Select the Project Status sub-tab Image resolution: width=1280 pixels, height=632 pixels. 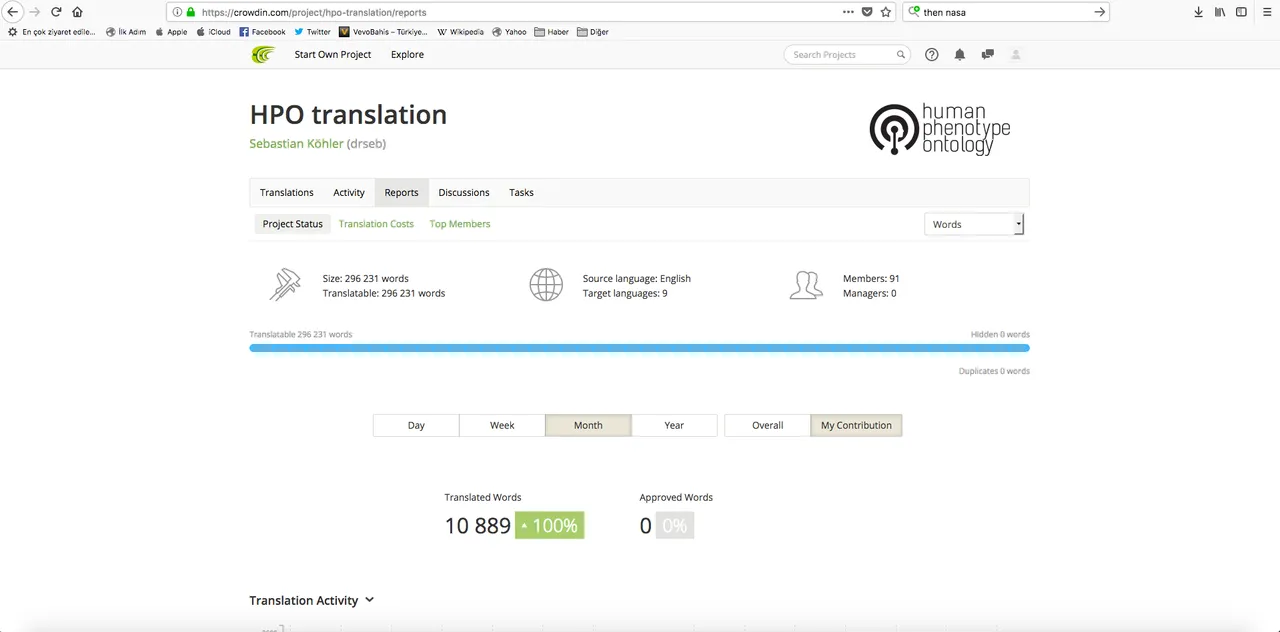[x=293, y=224]
